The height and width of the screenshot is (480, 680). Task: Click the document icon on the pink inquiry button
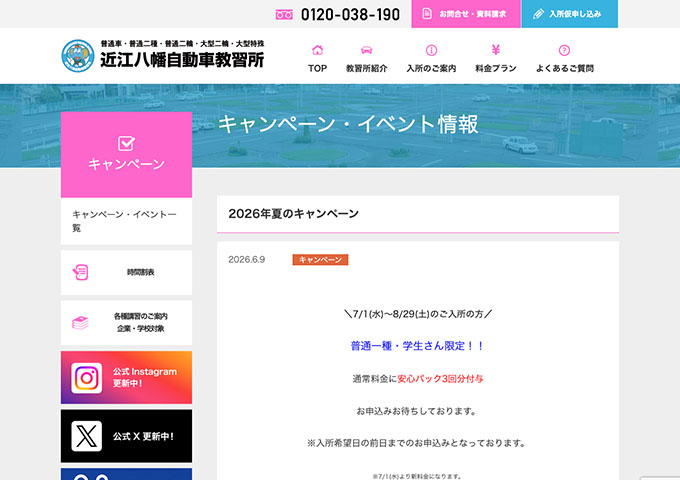coord(427,14)
